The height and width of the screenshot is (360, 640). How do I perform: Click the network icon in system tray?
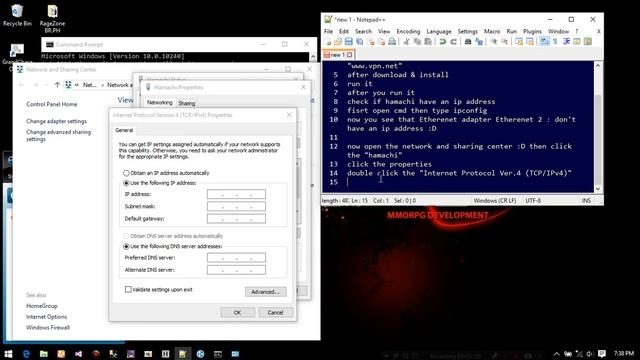tap(579, 354)
